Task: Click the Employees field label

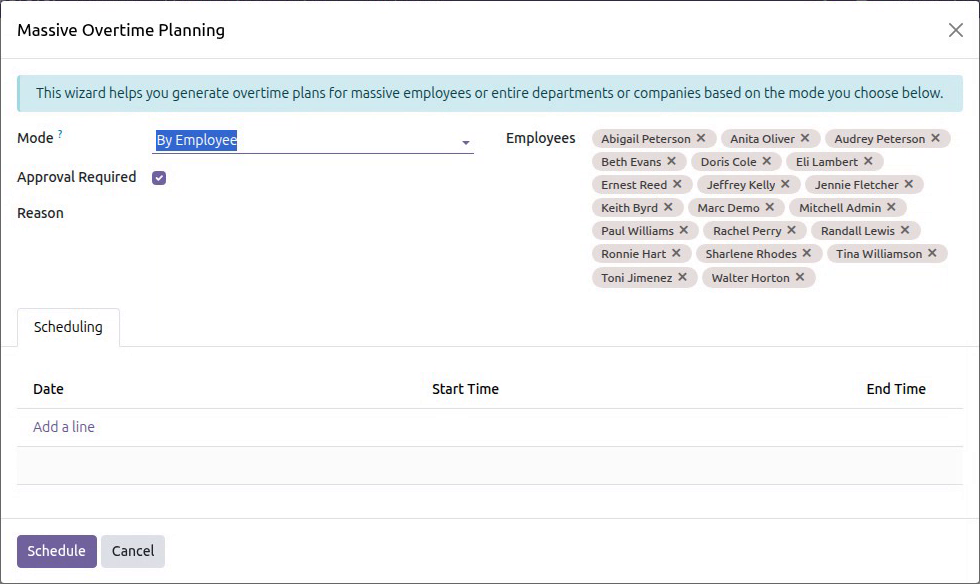Action: tap(541, 138)
